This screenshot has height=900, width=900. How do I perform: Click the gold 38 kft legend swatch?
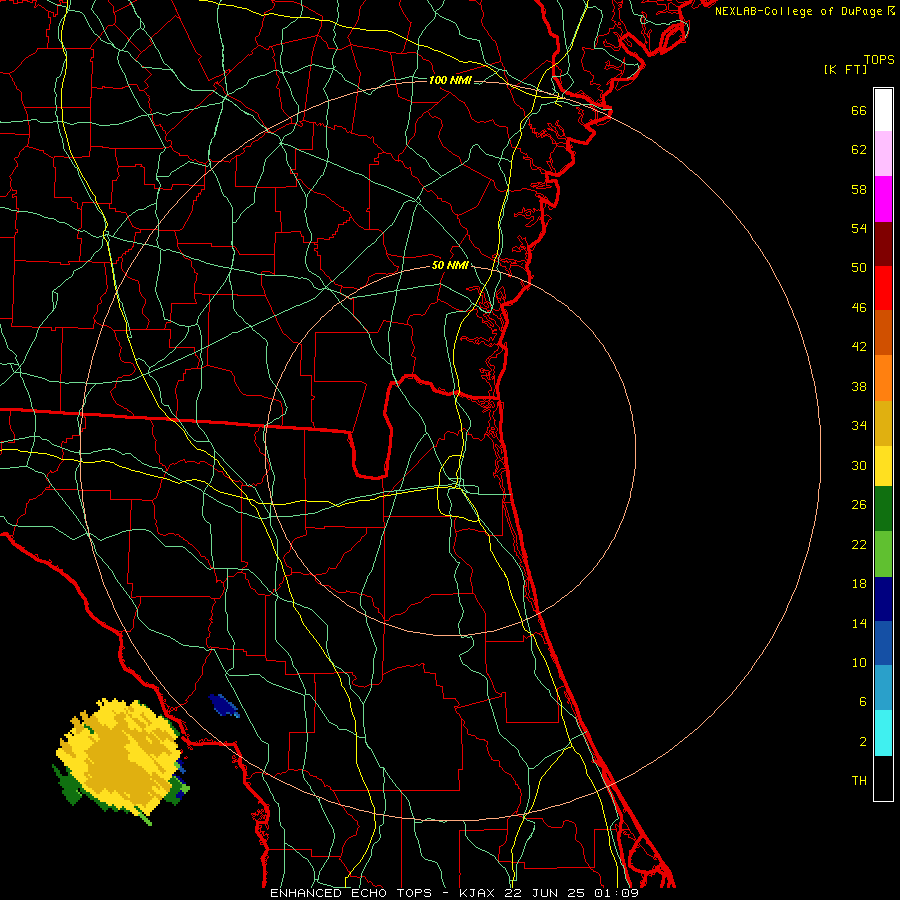883,423
